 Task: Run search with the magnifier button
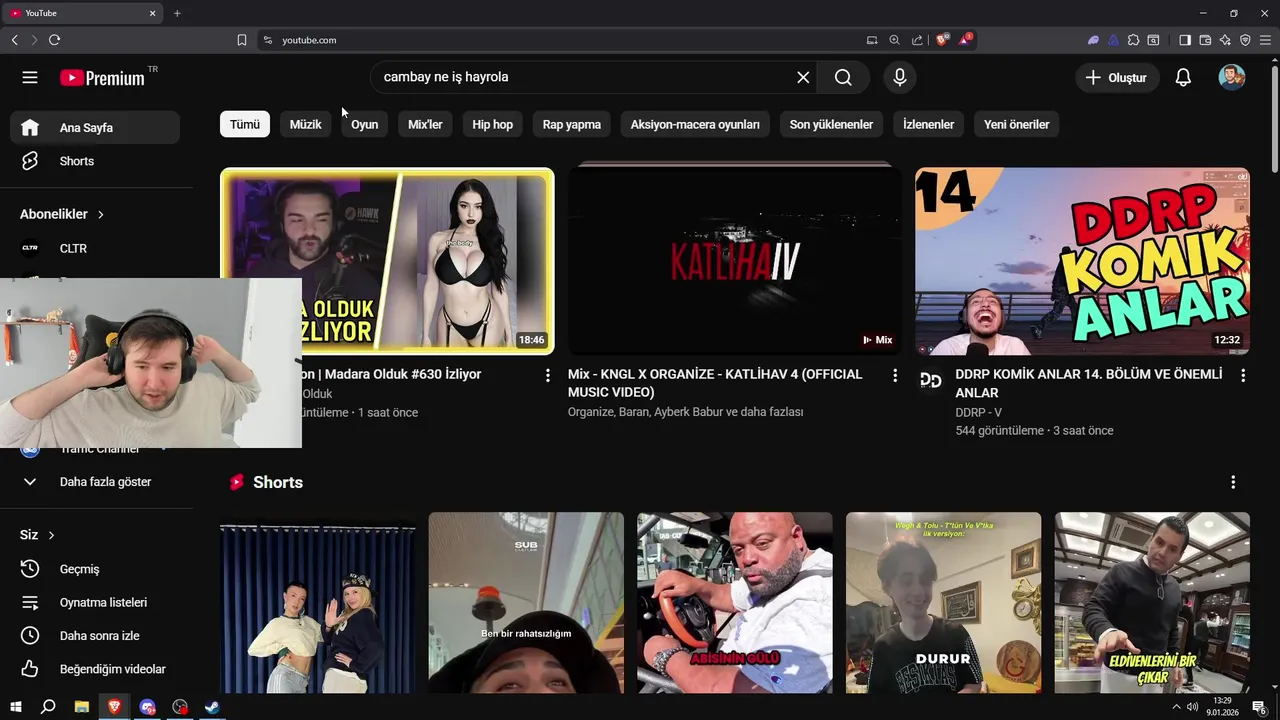(x=843, y=77)
